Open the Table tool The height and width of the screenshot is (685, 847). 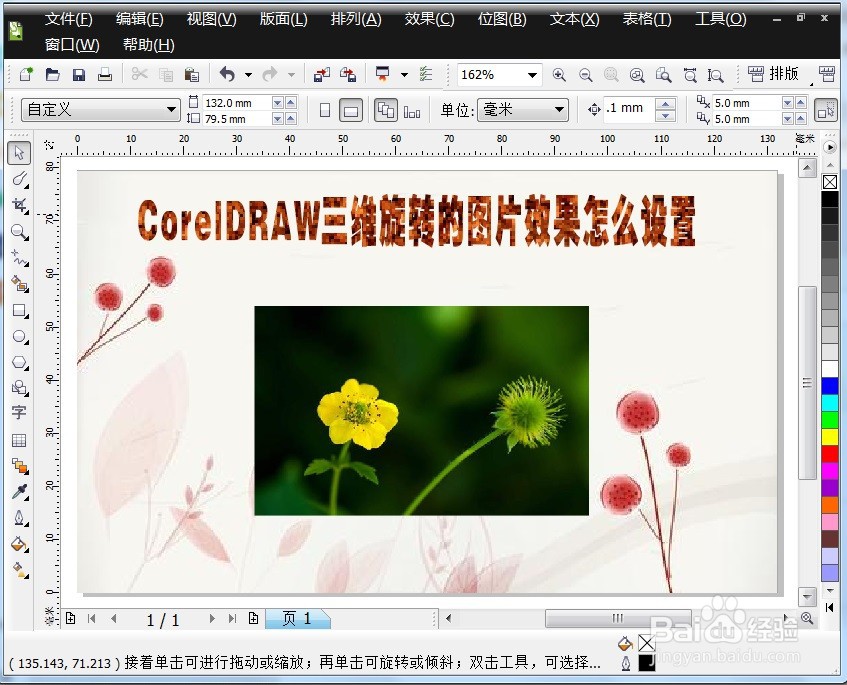[x=18, y=440]
